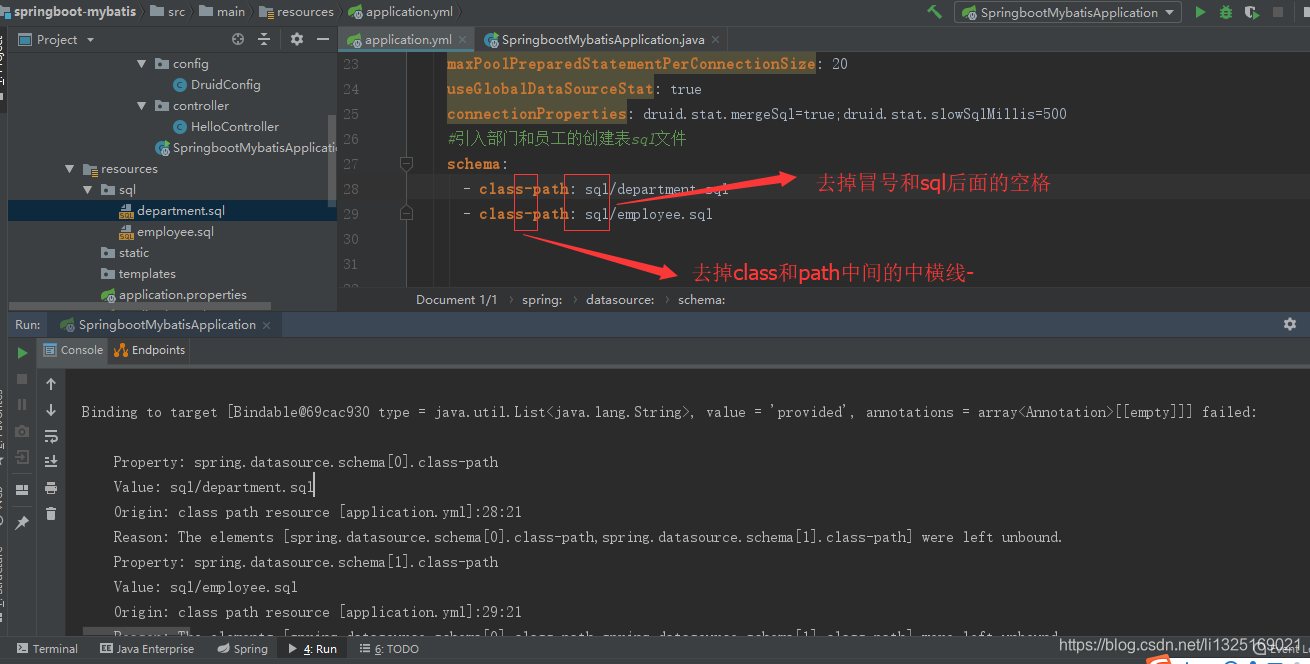Click camera dump threads icon
Image resolution: width=1310 pixels, height=664 pixels.
[x=22, y=431]
